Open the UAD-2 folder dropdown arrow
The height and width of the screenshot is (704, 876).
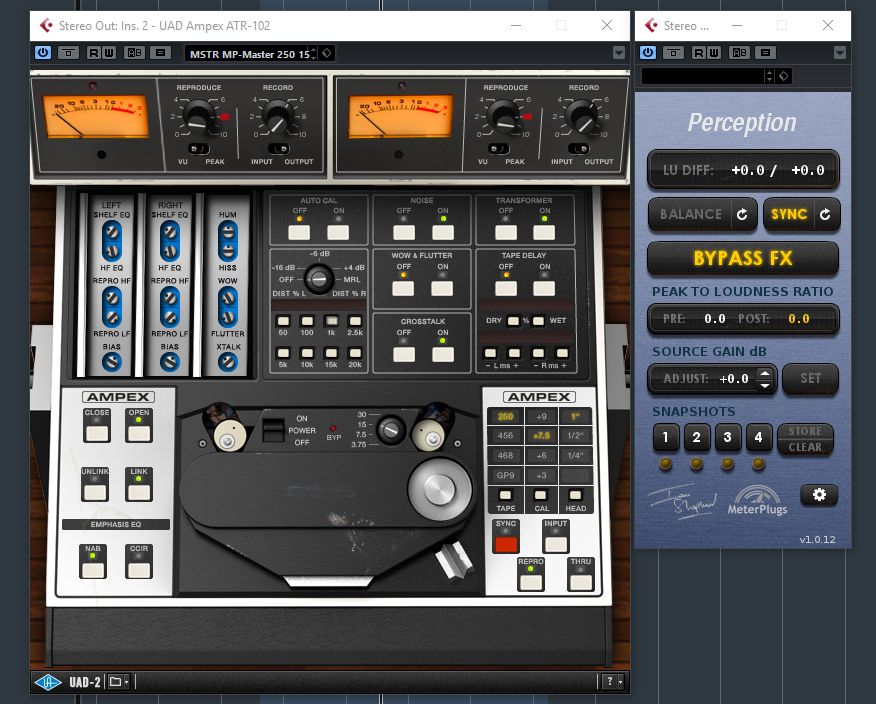tap(126, 682)
